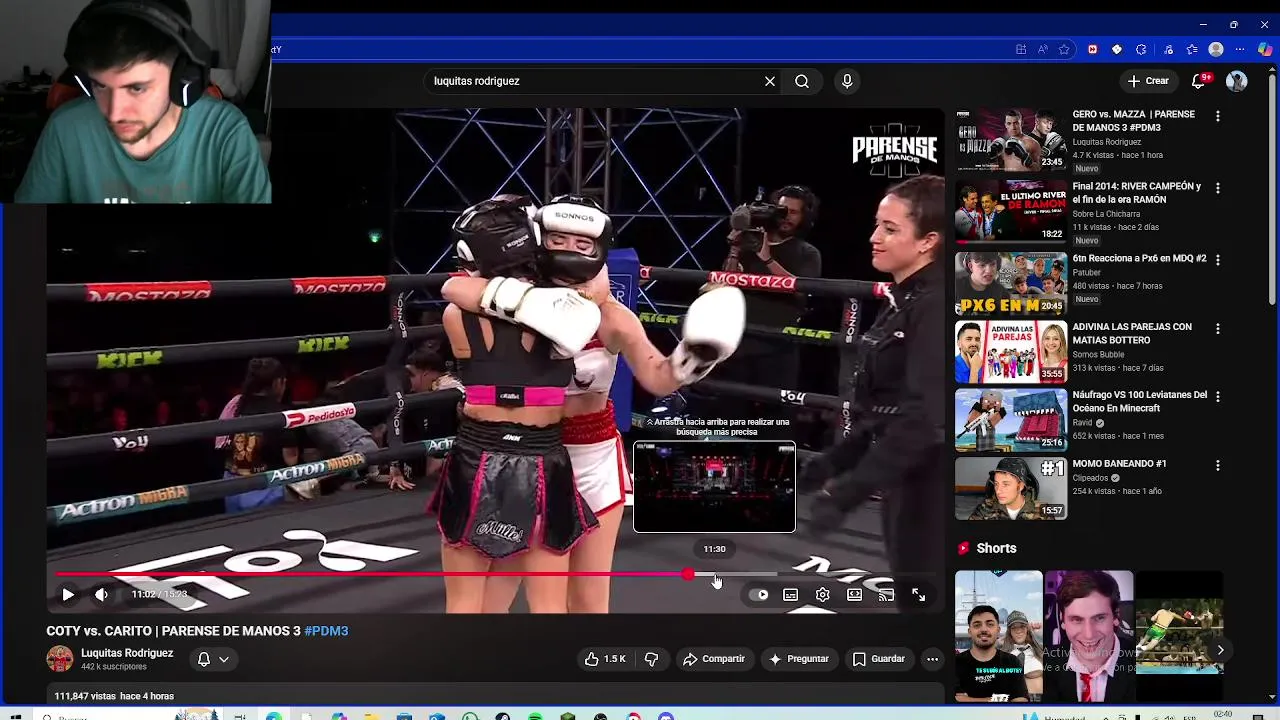Open Spotify from the taskbar
The height and width of the screenshot is (720, 1280).
(x=535, y=716)
